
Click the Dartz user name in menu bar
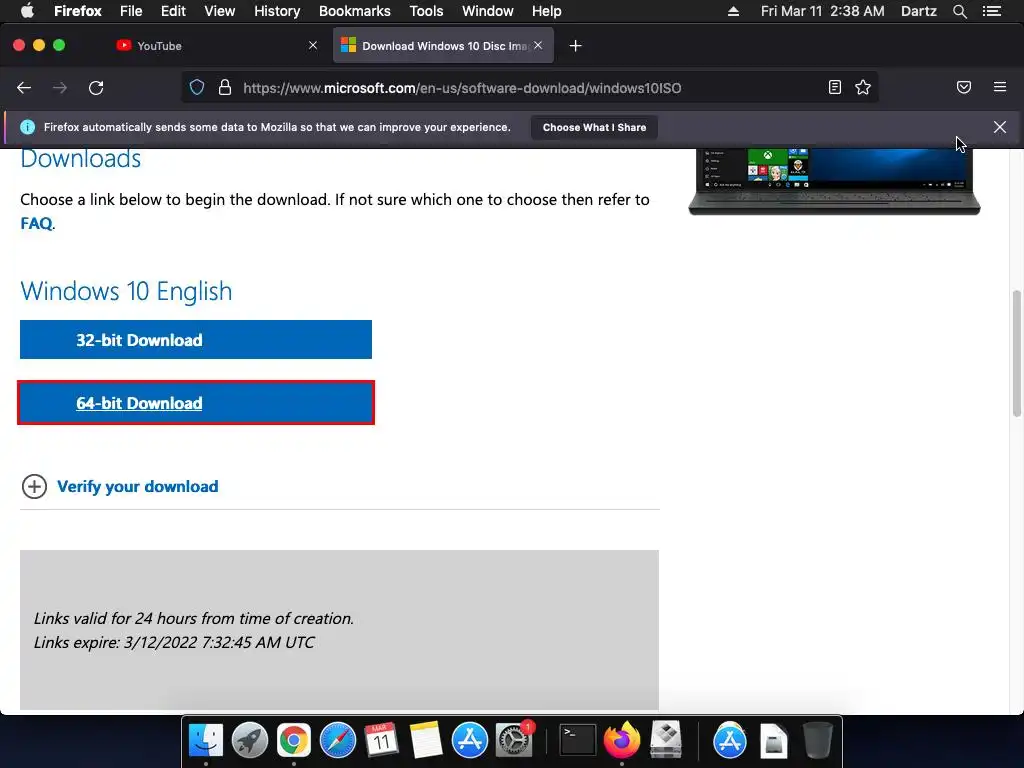[x=919, y=11]
